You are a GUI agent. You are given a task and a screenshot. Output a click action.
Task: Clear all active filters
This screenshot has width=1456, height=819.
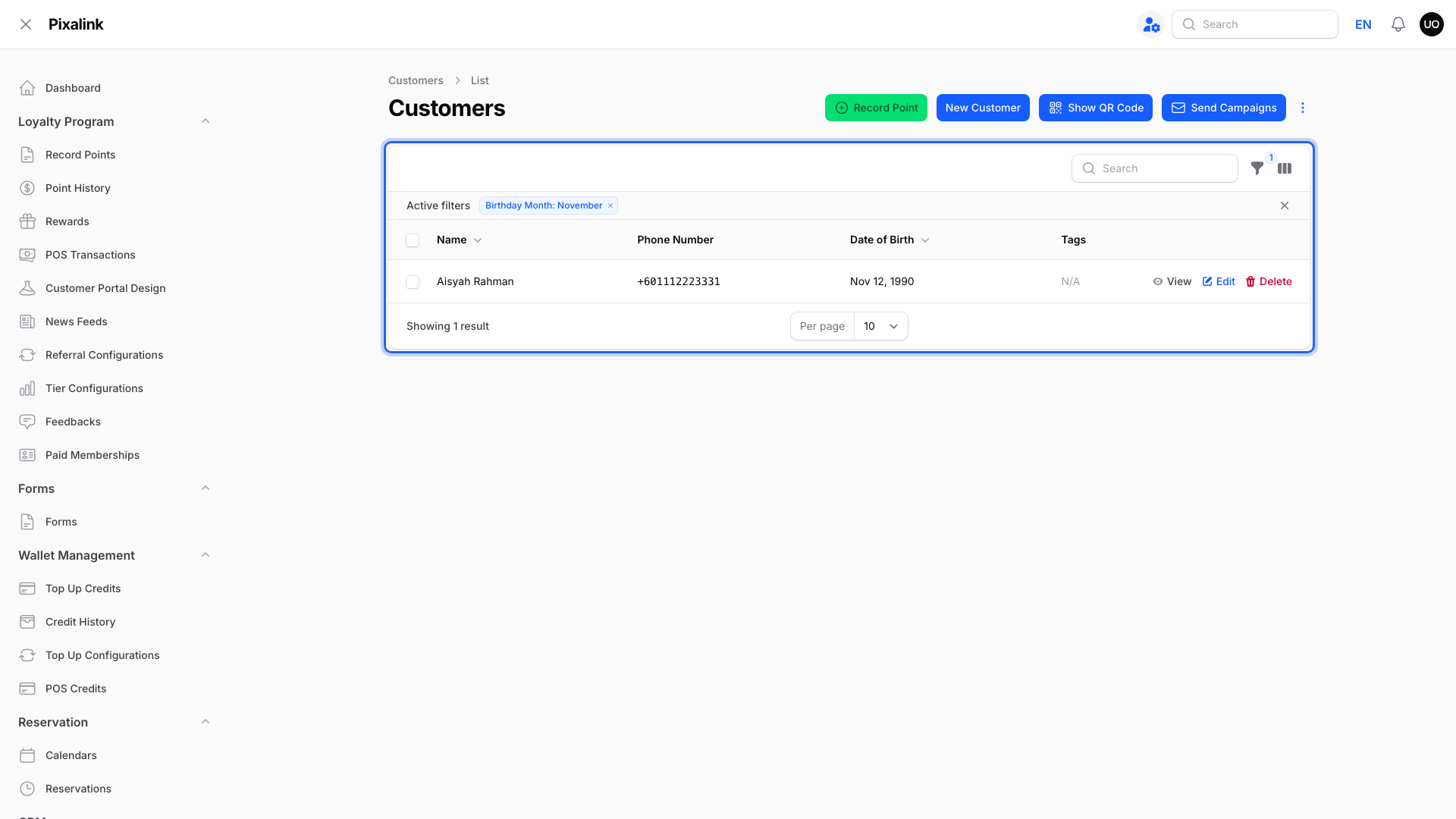tap(1285, 206)
